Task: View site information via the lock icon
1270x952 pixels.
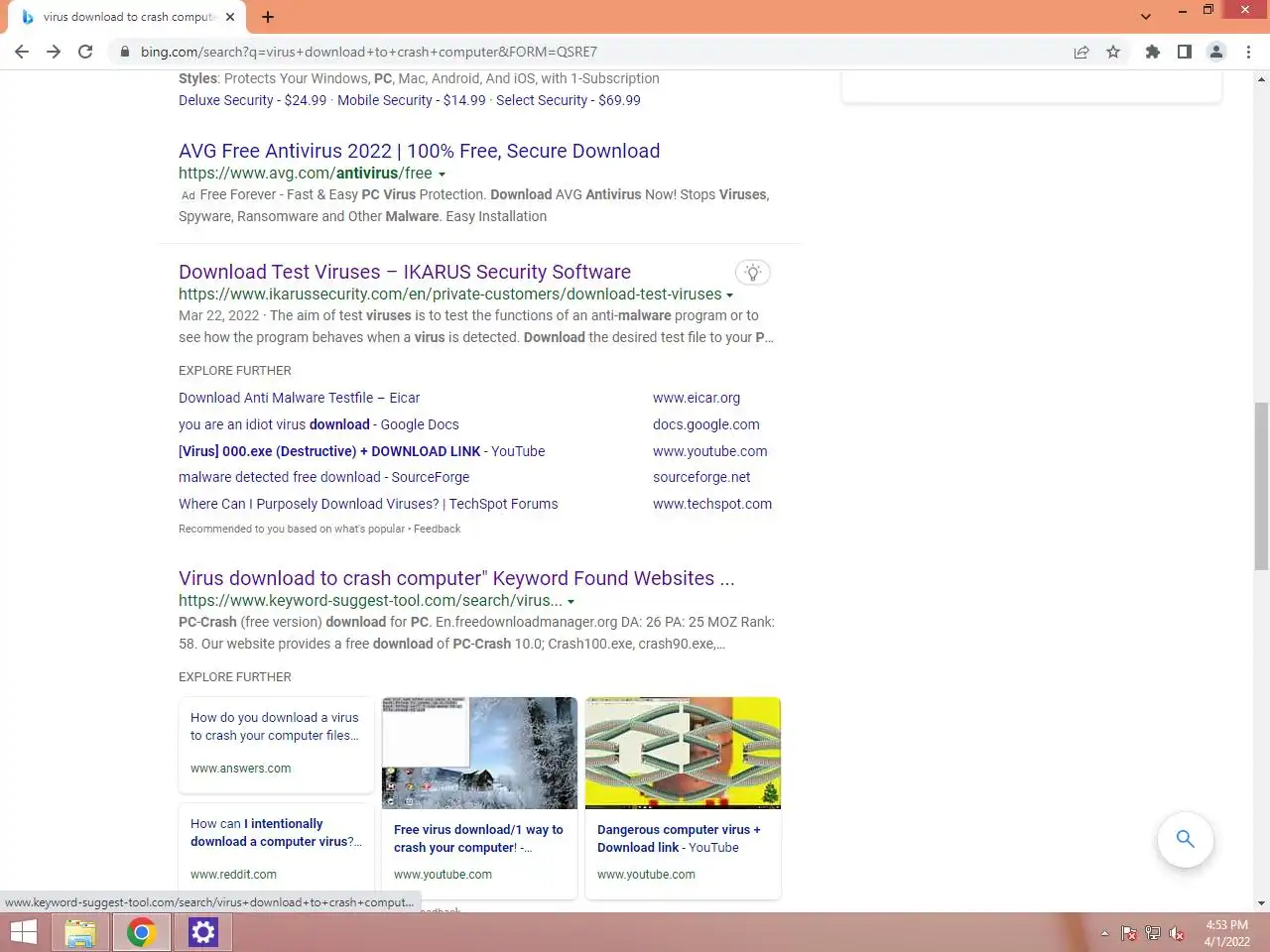Action: click(x=124, y=52)
